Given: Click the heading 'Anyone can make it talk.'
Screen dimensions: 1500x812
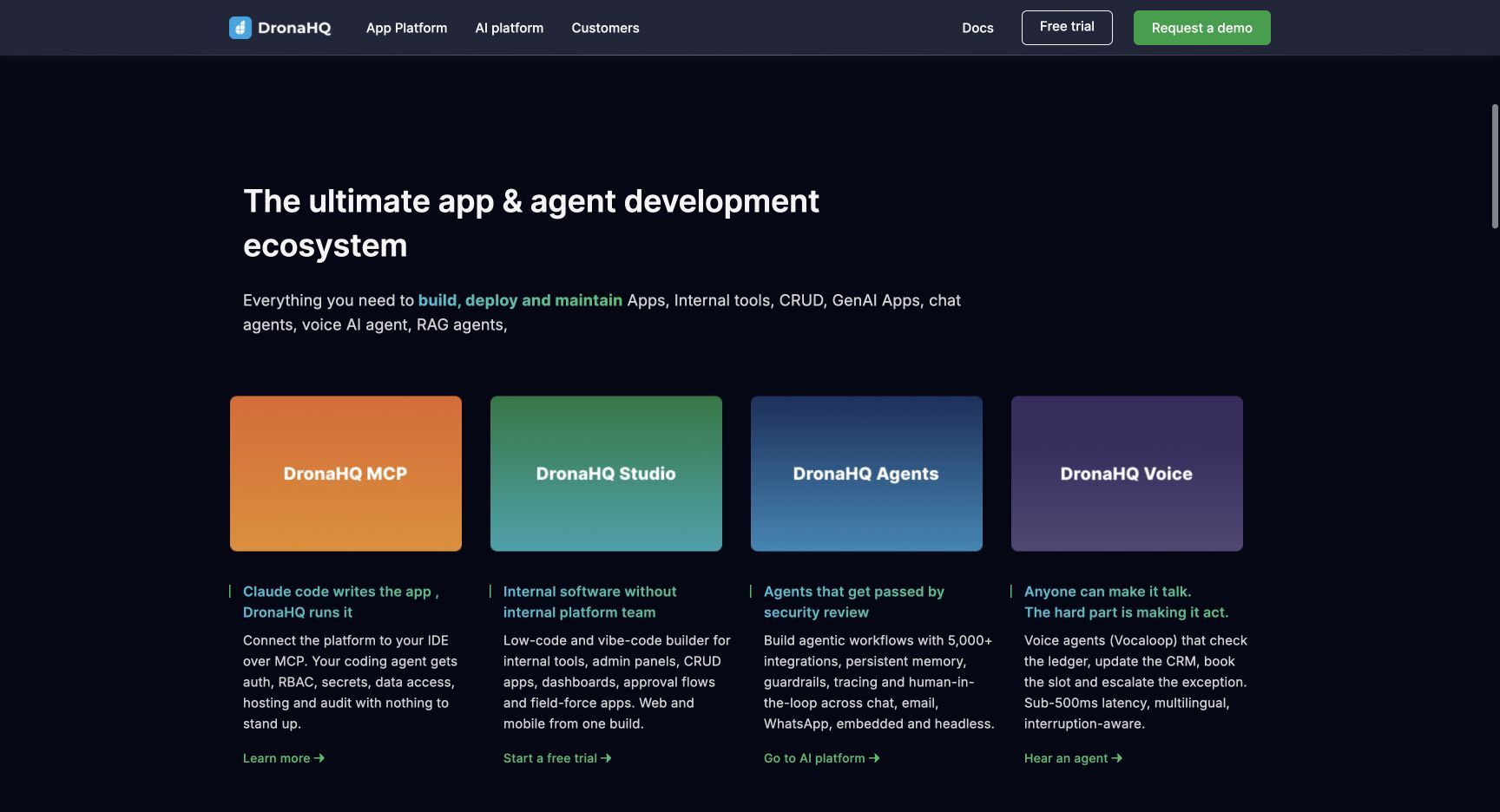Looking at the screenshot, I should tap(1108, 592).
